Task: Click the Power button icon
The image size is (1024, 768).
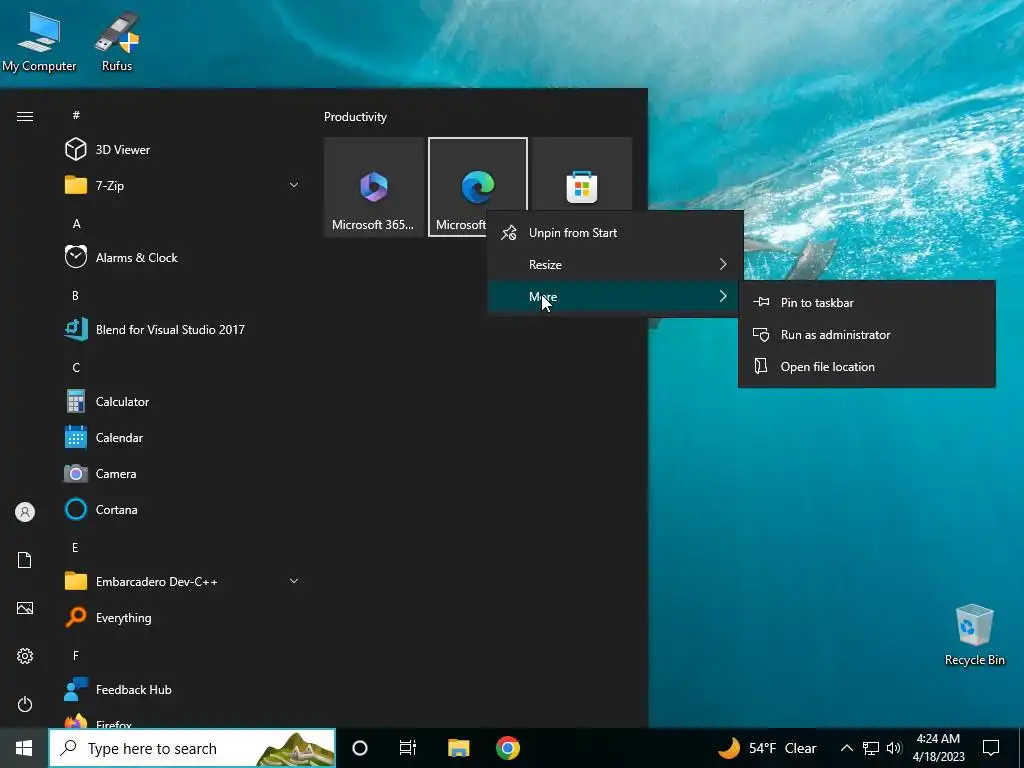Action: (25, 704)
